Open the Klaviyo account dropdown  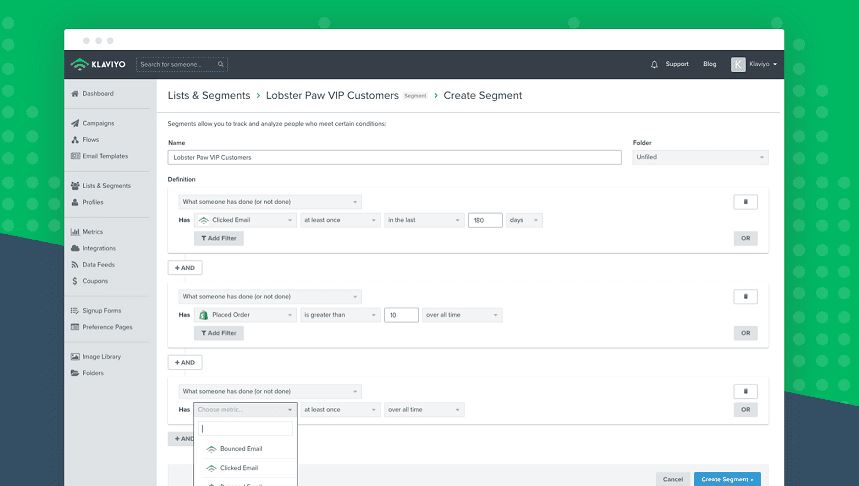763,64
